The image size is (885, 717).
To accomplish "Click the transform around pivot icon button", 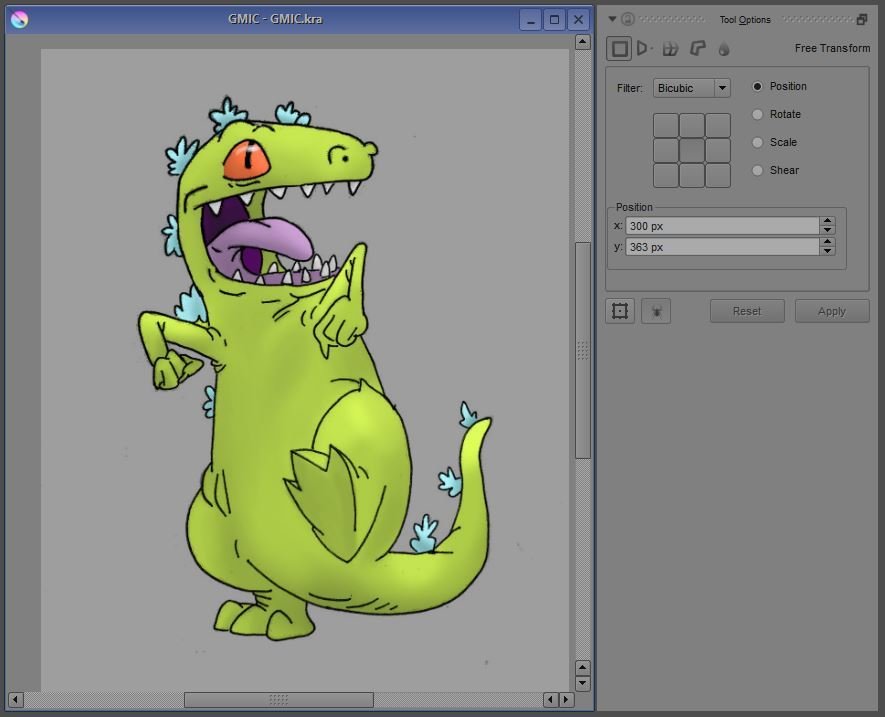I will point(620,311).
